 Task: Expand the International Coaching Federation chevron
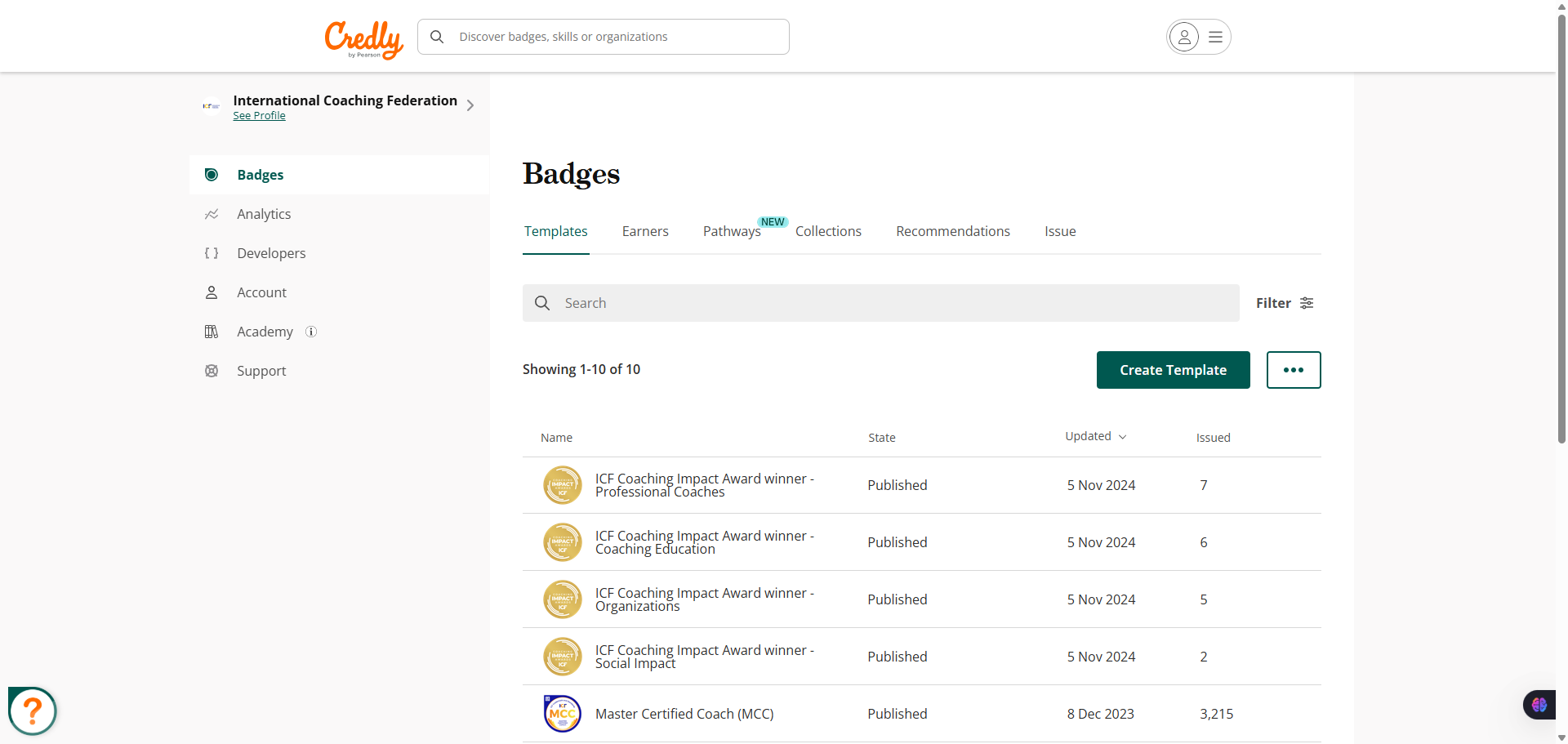(470, 105)
